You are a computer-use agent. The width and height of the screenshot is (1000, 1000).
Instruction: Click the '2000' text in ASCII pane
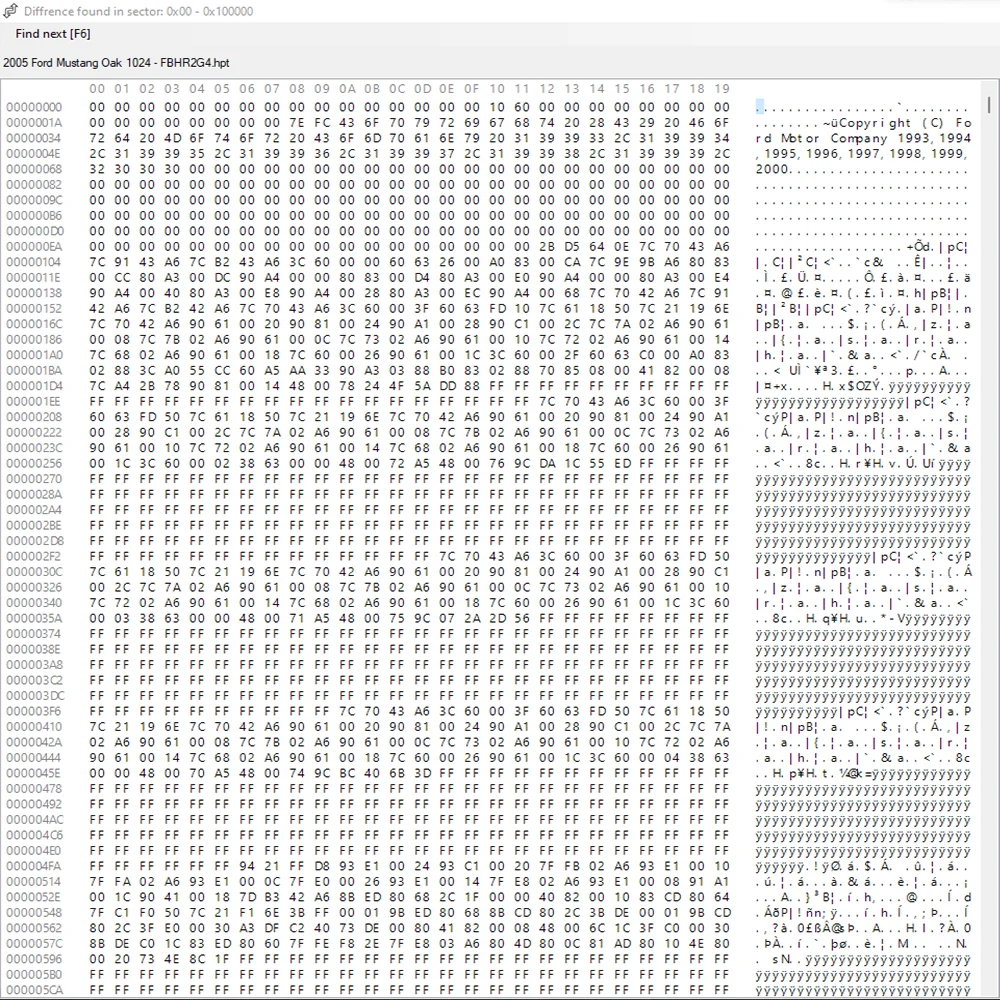click(772, 169)
